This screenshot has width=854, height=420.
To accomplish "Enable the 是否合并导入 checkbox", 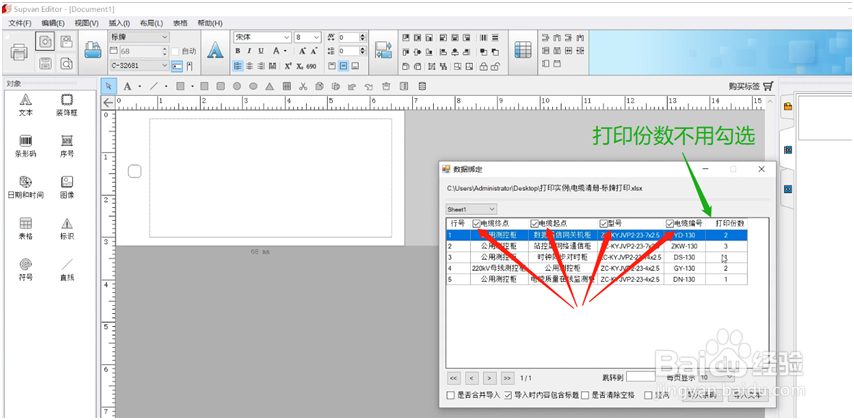I will 450,395.
